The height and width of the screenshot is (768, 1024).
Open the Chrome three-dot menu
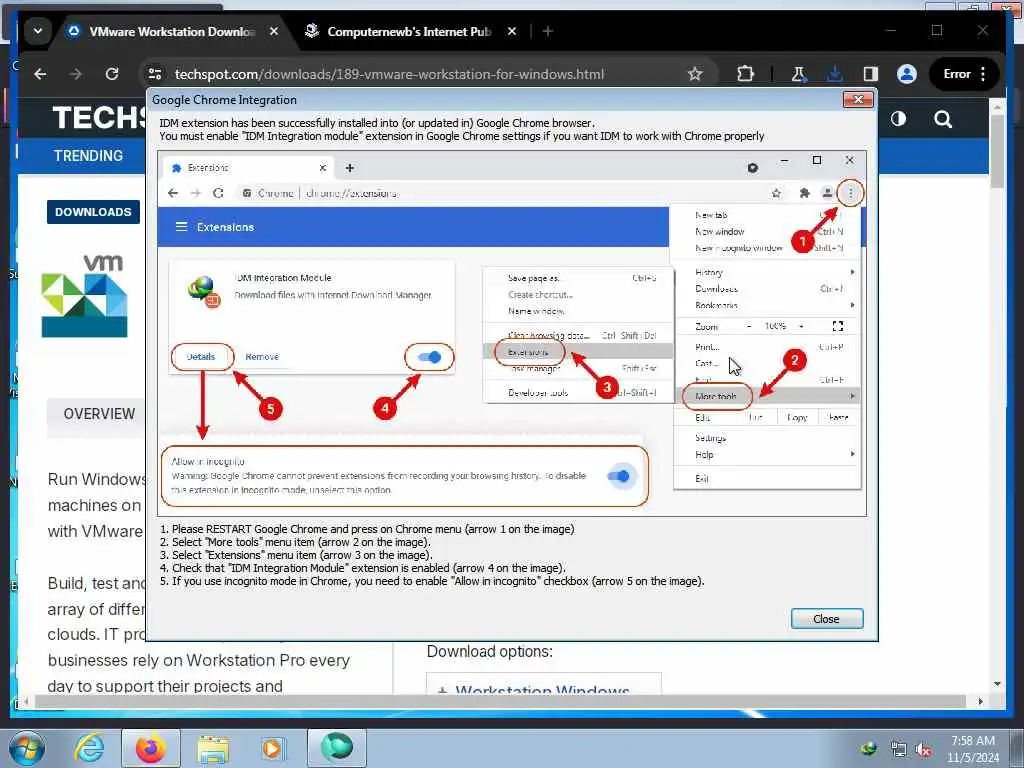pyautogui.click(x=984, y=74)
